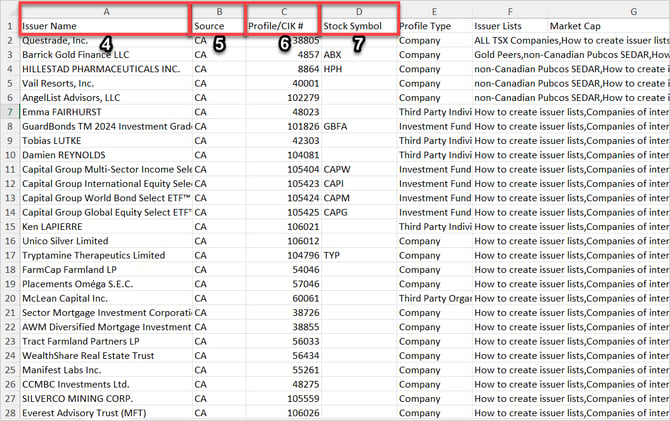The image size is (670, 421).
Task: Click the GBFA stock symbol cell
Action: [359, 126]
